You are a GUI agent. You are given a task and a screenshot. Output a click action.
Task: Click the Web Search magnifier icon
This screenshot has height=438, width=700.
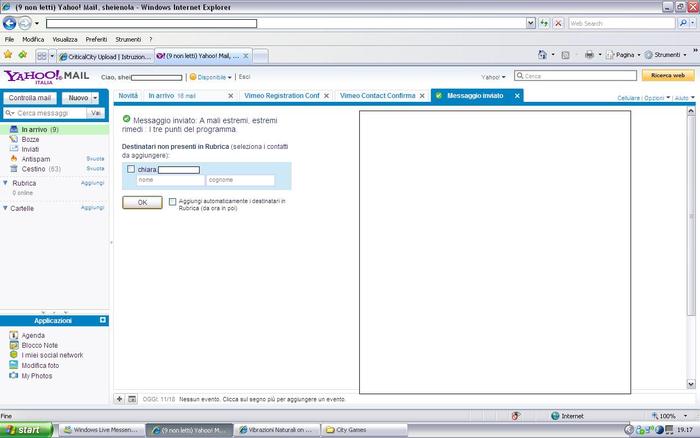(683, 23)
